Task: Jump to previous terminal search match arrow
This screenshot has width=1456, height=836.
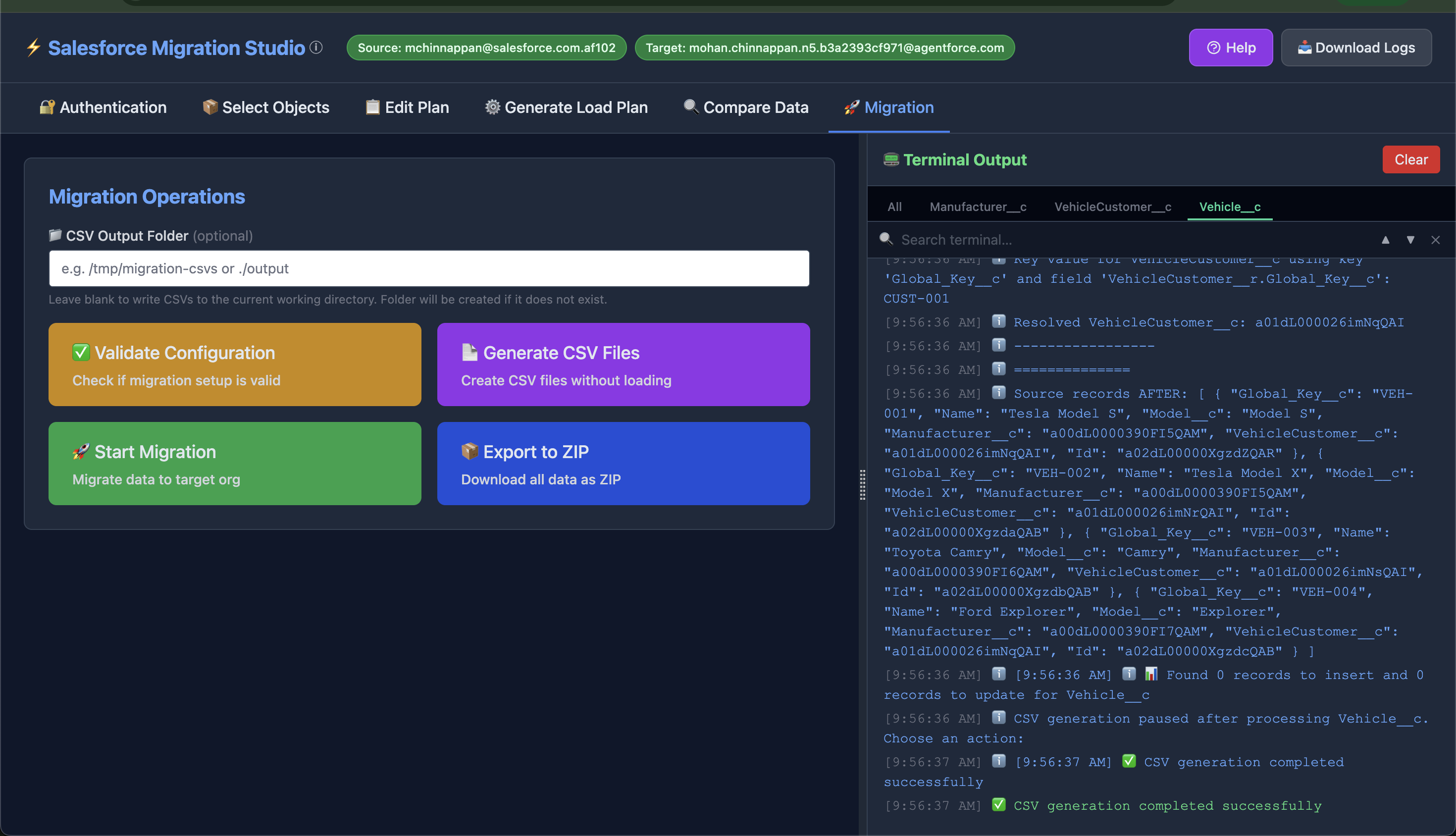Action: (x=1385, y=240)
